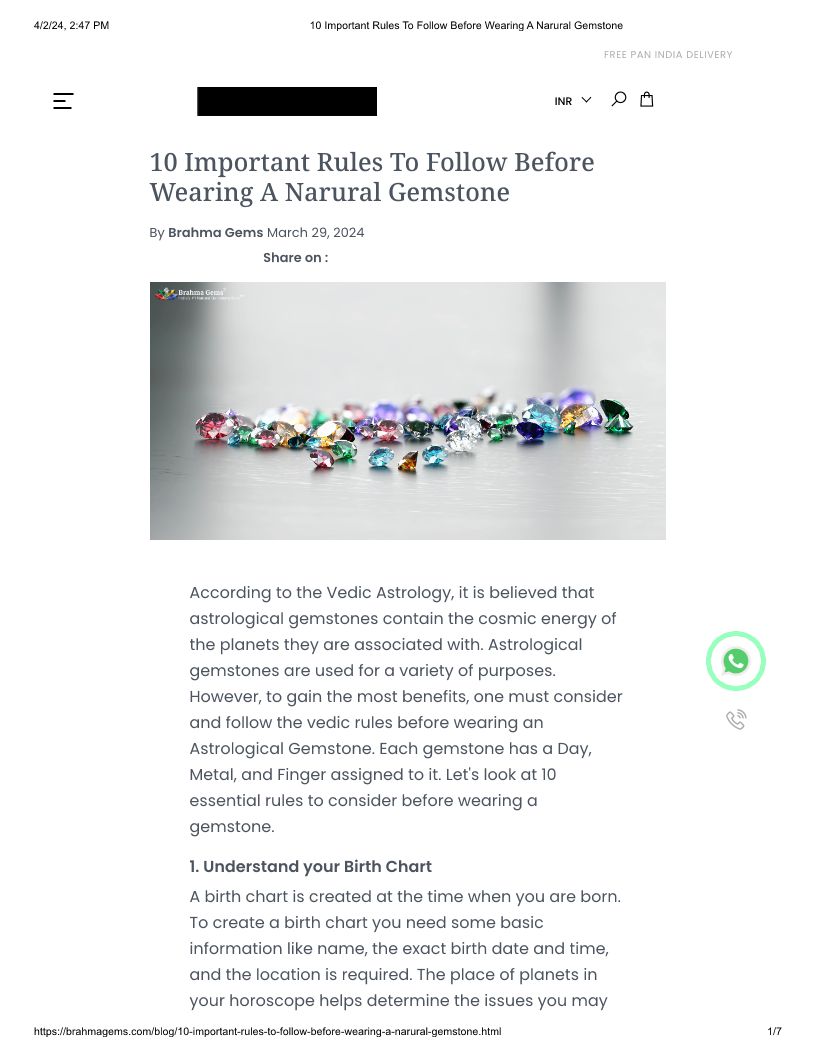
Task: Expand the chevron beside INR
Action: click(587, 100)
